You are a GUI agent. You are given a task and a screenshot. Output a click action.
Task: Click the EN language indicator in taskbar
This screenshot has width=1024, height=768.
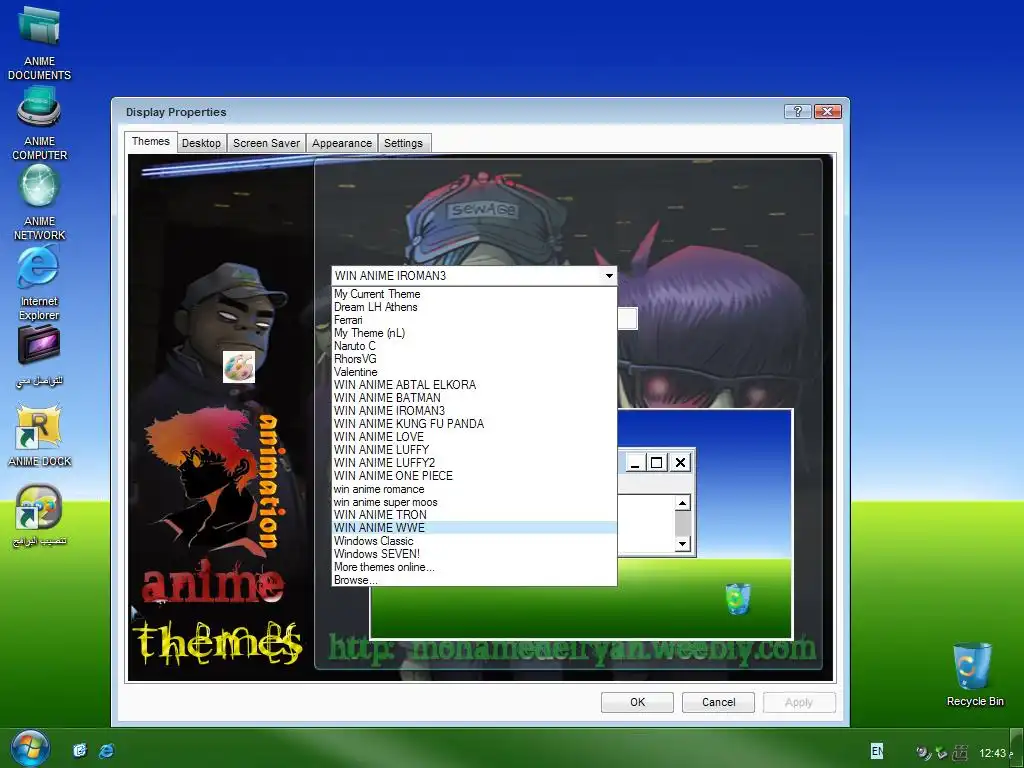877,751
